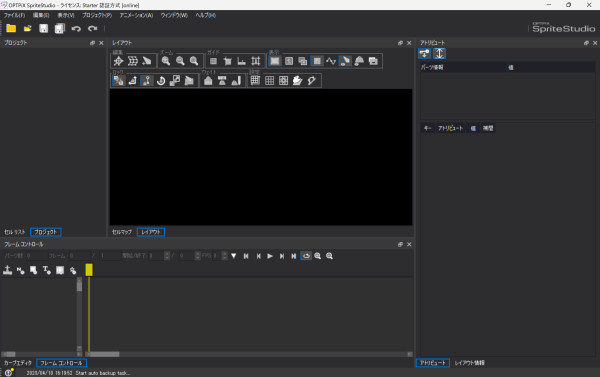Viewport: 600px width, 377px height.
Task: Click the T-part add icon in frame control
Action: point(47,270)
